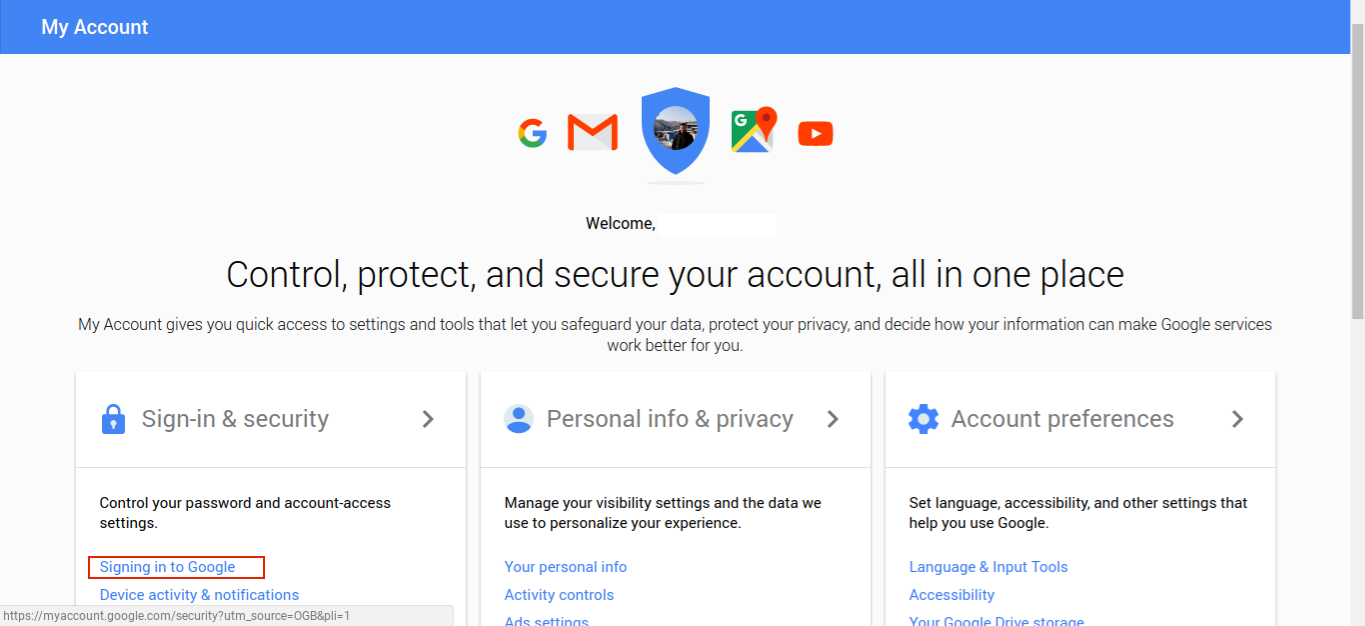Open the Activity controls page
This screenshot has height=626, width=1365.
pos(559,594)
